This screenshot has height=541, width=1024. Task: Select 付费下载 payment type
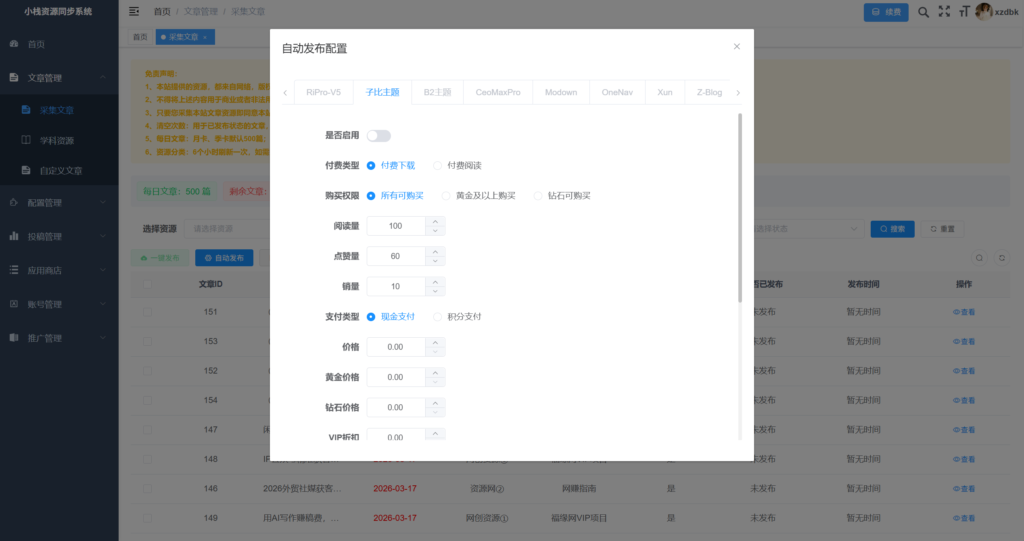coord(391,166)
